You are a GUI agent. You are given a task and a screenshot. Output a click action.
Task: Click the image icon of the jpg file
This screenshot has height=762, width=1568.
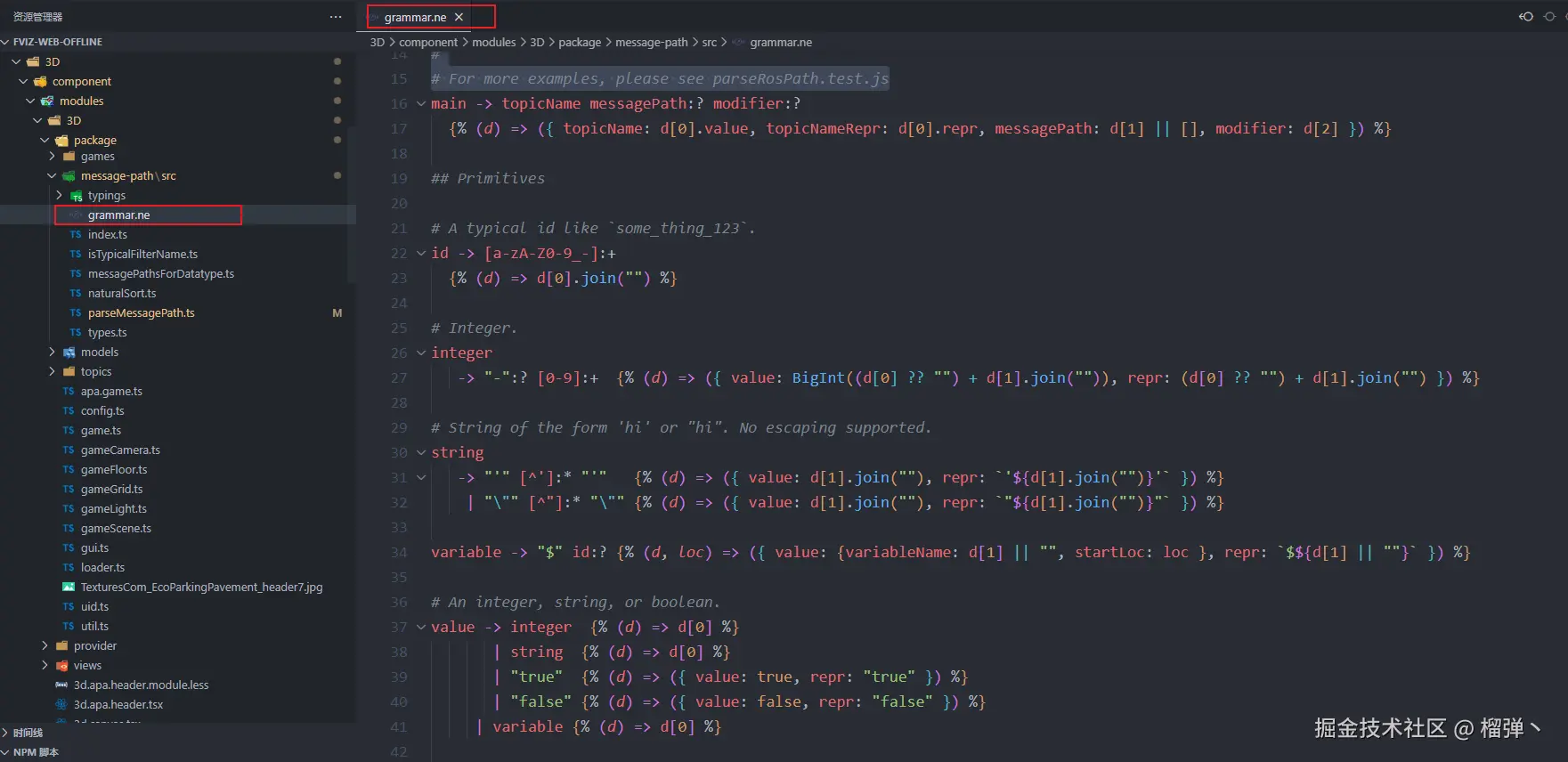[69, 587]
